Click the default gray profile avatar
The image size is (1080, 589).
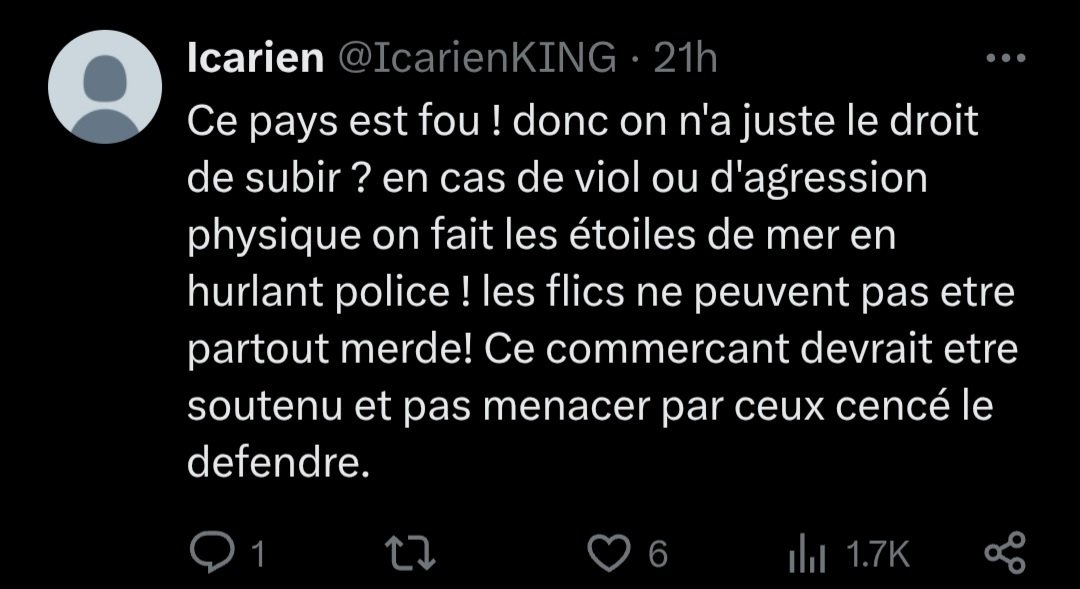click(105, 87)
